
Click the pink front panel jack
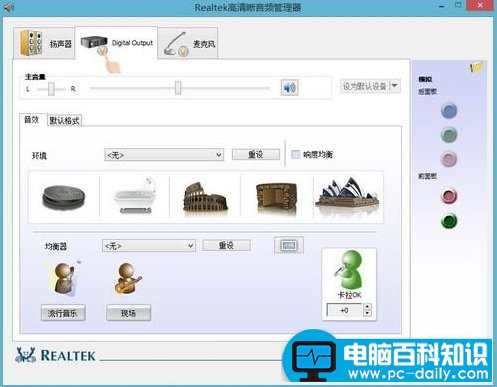[x=449, y=196]
